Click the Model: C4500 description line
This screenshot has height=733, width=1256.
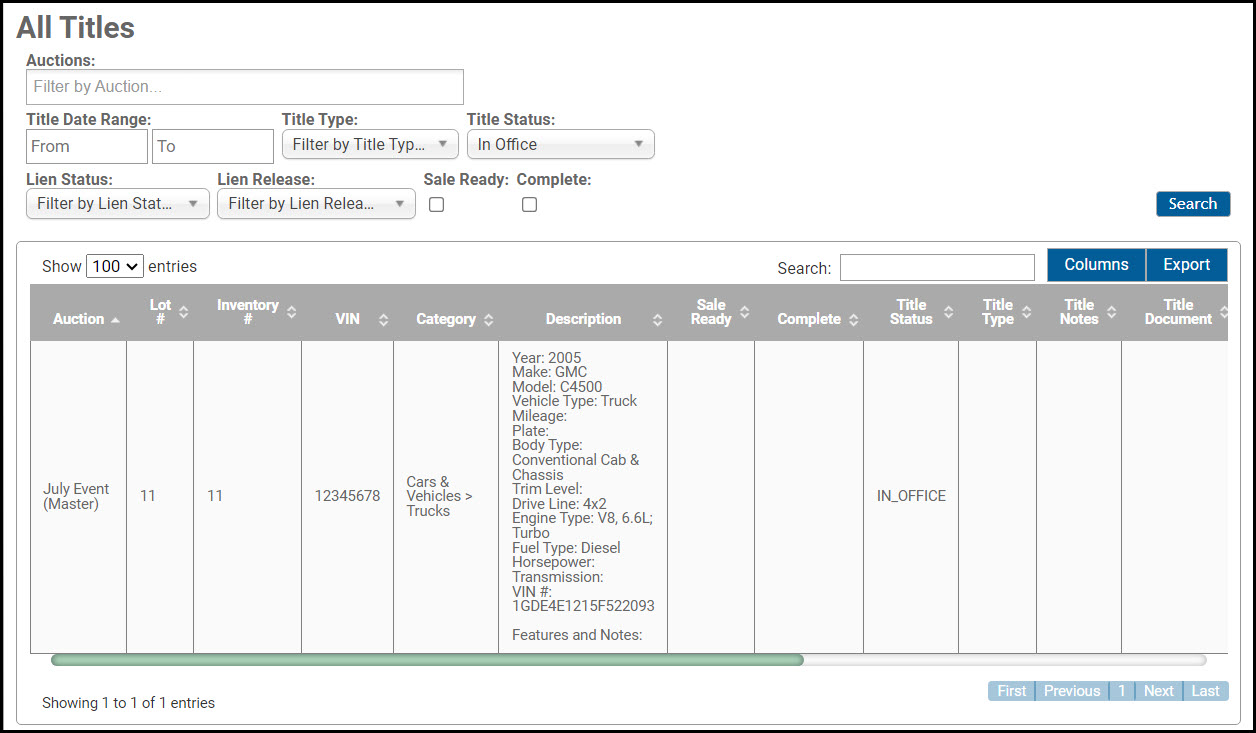(x=557, y=386)
